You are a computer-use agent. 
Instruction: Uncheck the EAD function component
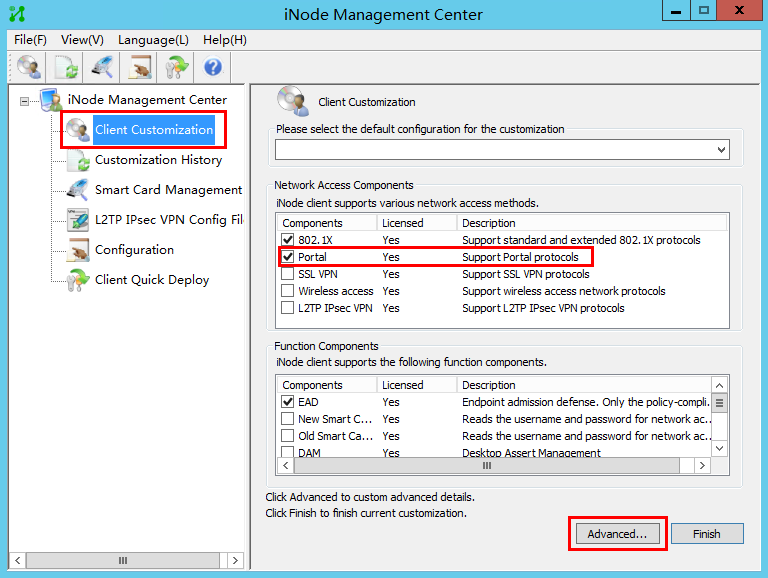click(288, 402)
